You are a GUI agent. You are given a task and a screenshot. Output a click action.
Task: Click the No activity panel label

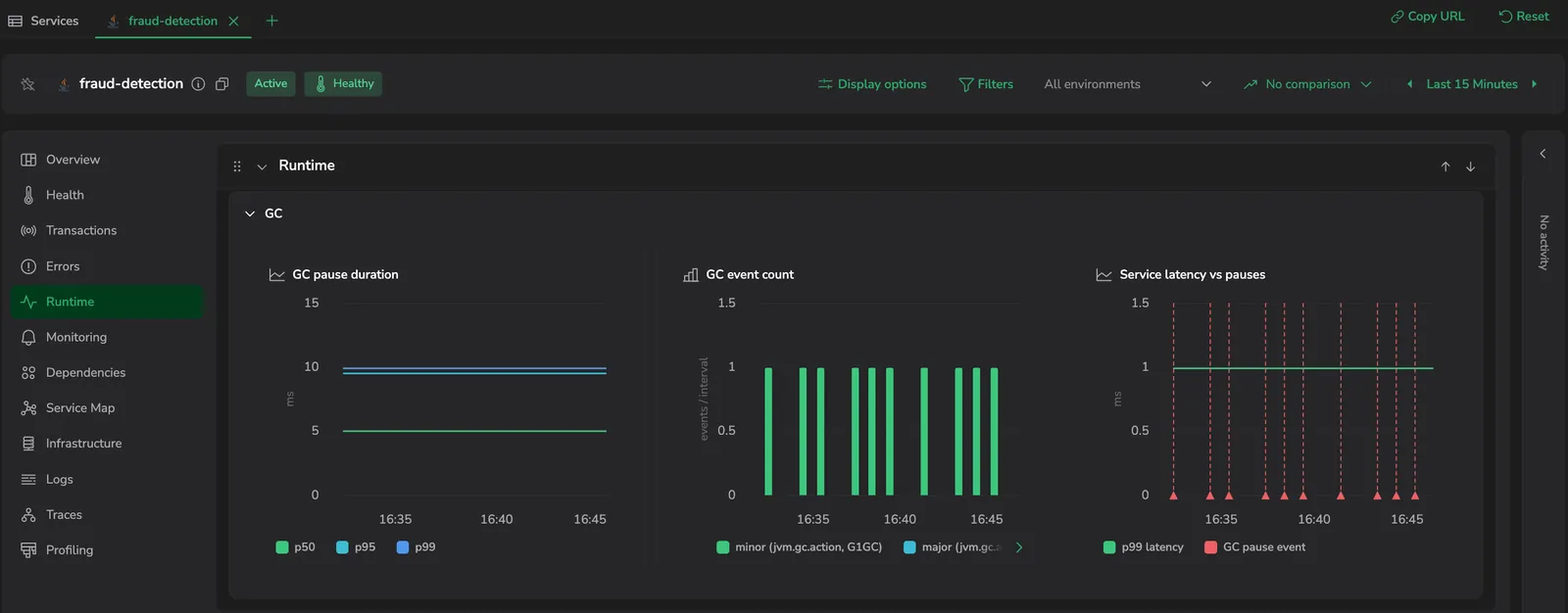click(1543, 242)
